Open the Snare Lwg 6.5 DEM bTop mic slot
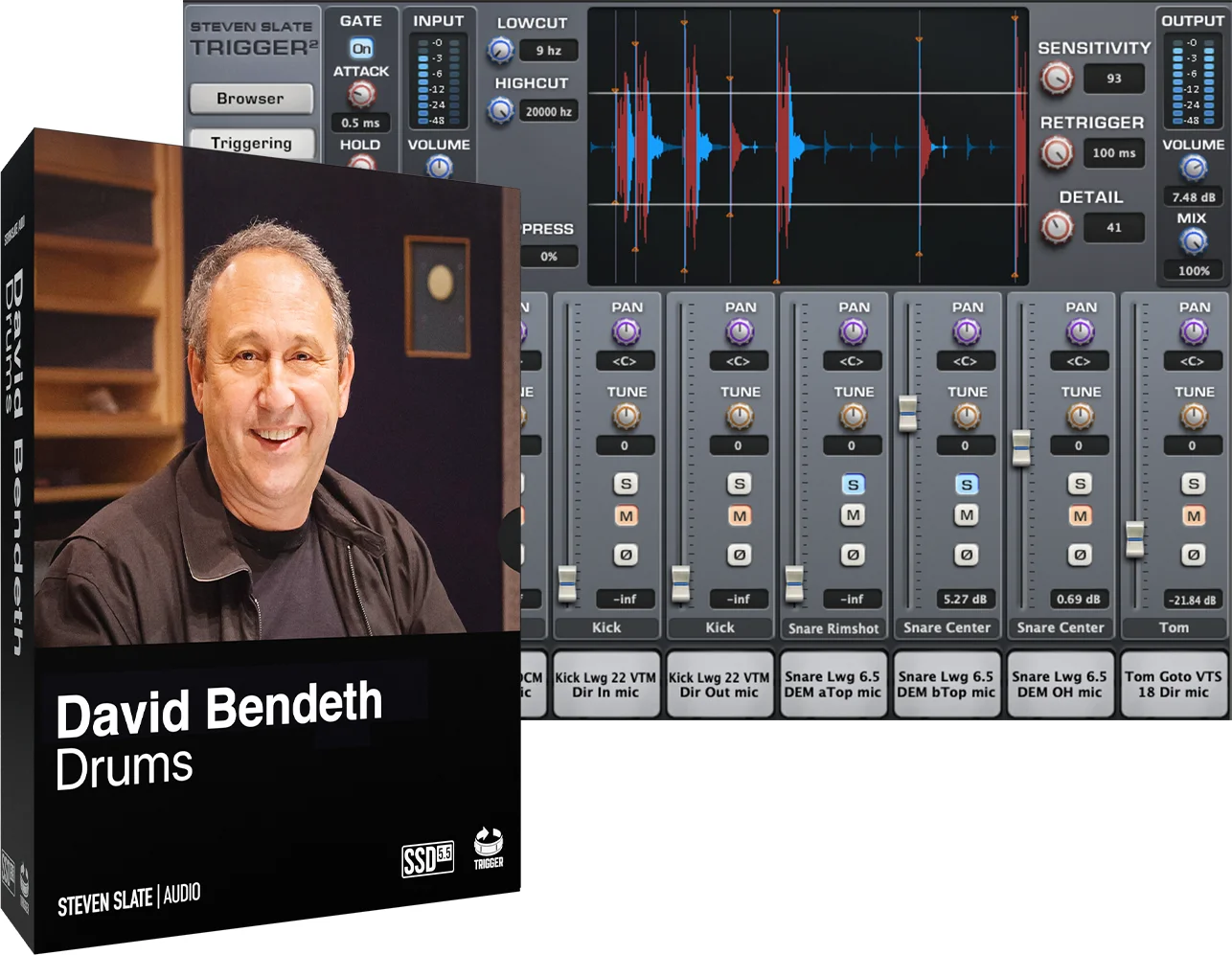 pyautogui.click(x=947, y=685)
